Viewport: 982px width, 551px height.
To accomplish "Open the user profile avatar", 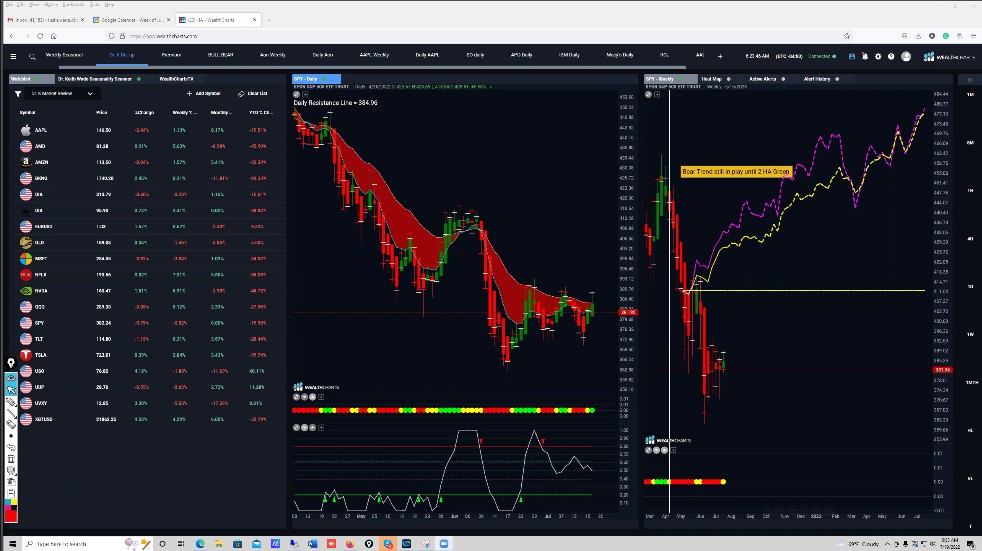I will coord(906,56).
